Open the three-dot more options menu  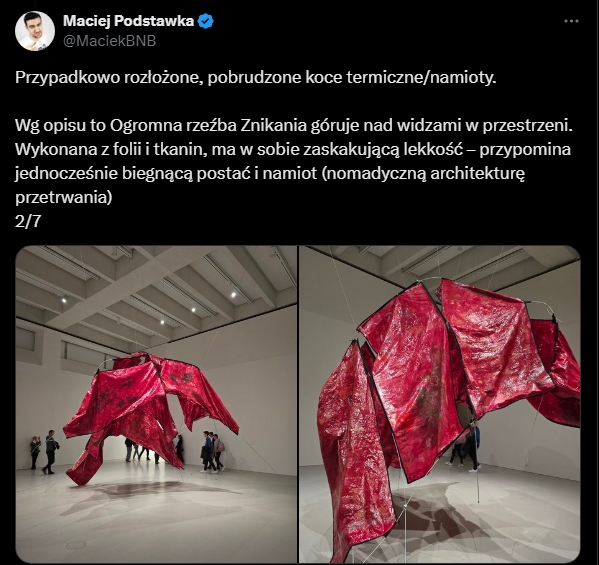(571, 21)
